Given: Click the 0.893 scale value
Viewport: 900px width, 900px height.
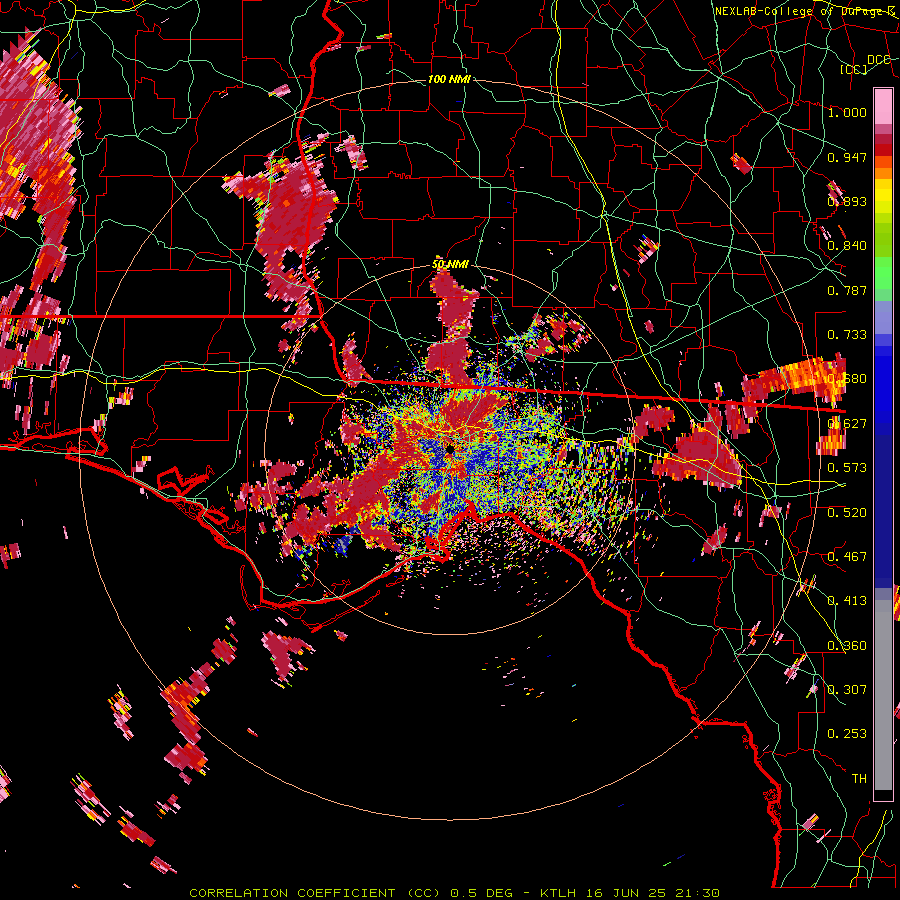Looking at the screenshot, I should click(x=847, y=201).
